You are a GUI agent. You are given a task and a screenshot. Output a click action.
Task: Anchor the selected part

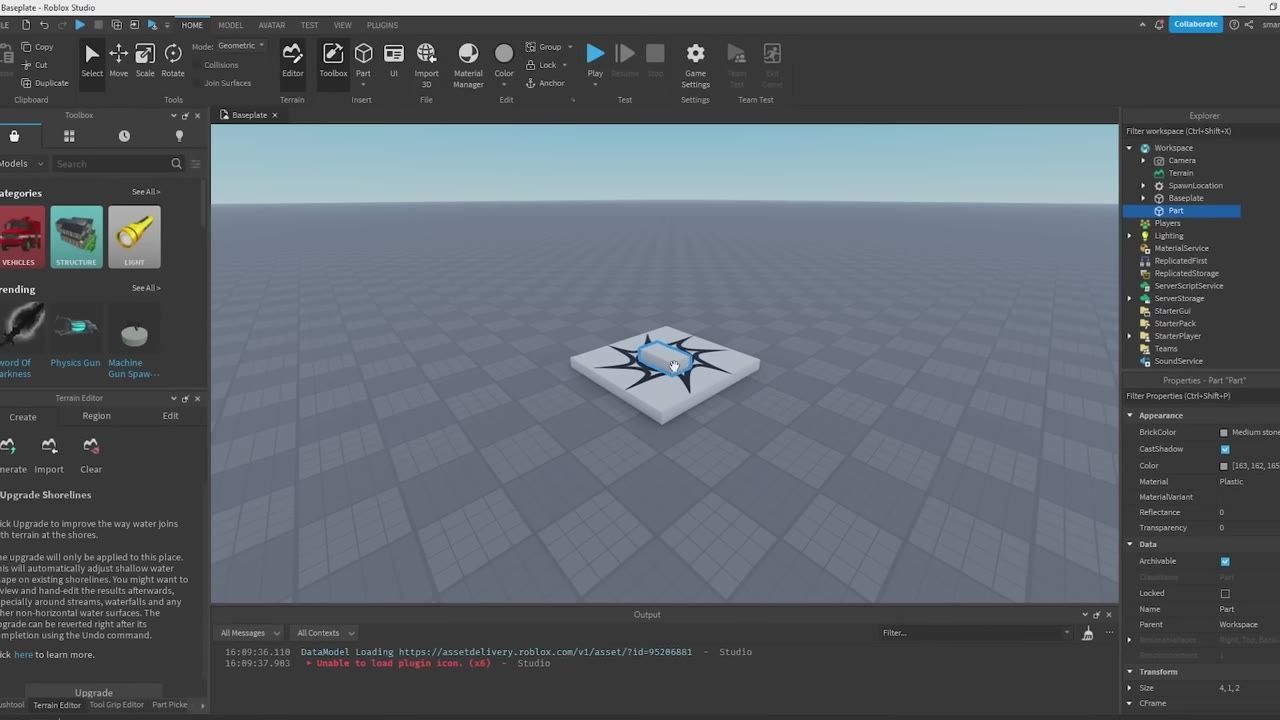[545, 83]
